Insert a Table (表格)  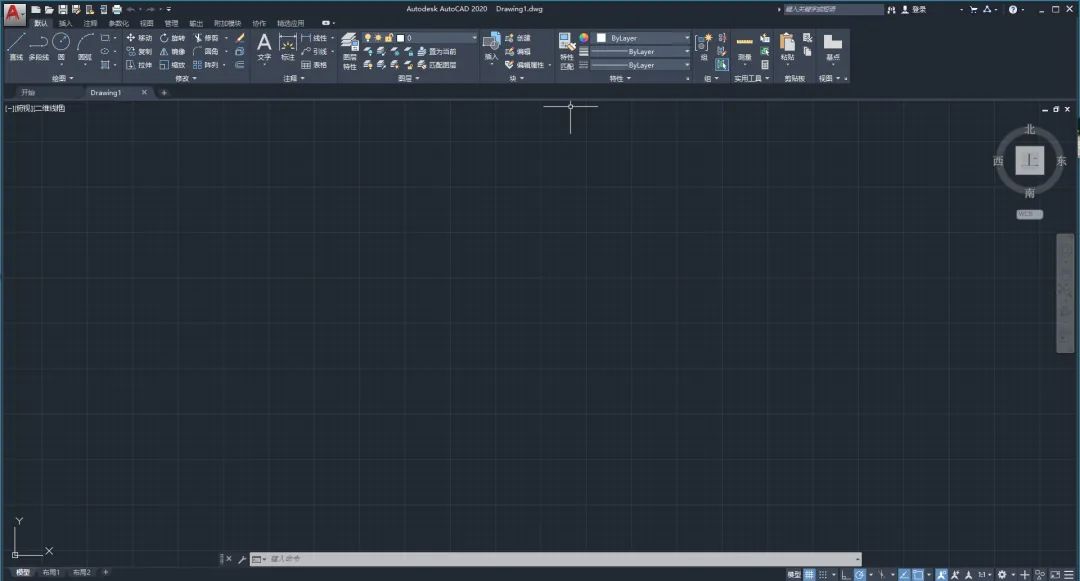pyautogui.click(x=314, y=65)
